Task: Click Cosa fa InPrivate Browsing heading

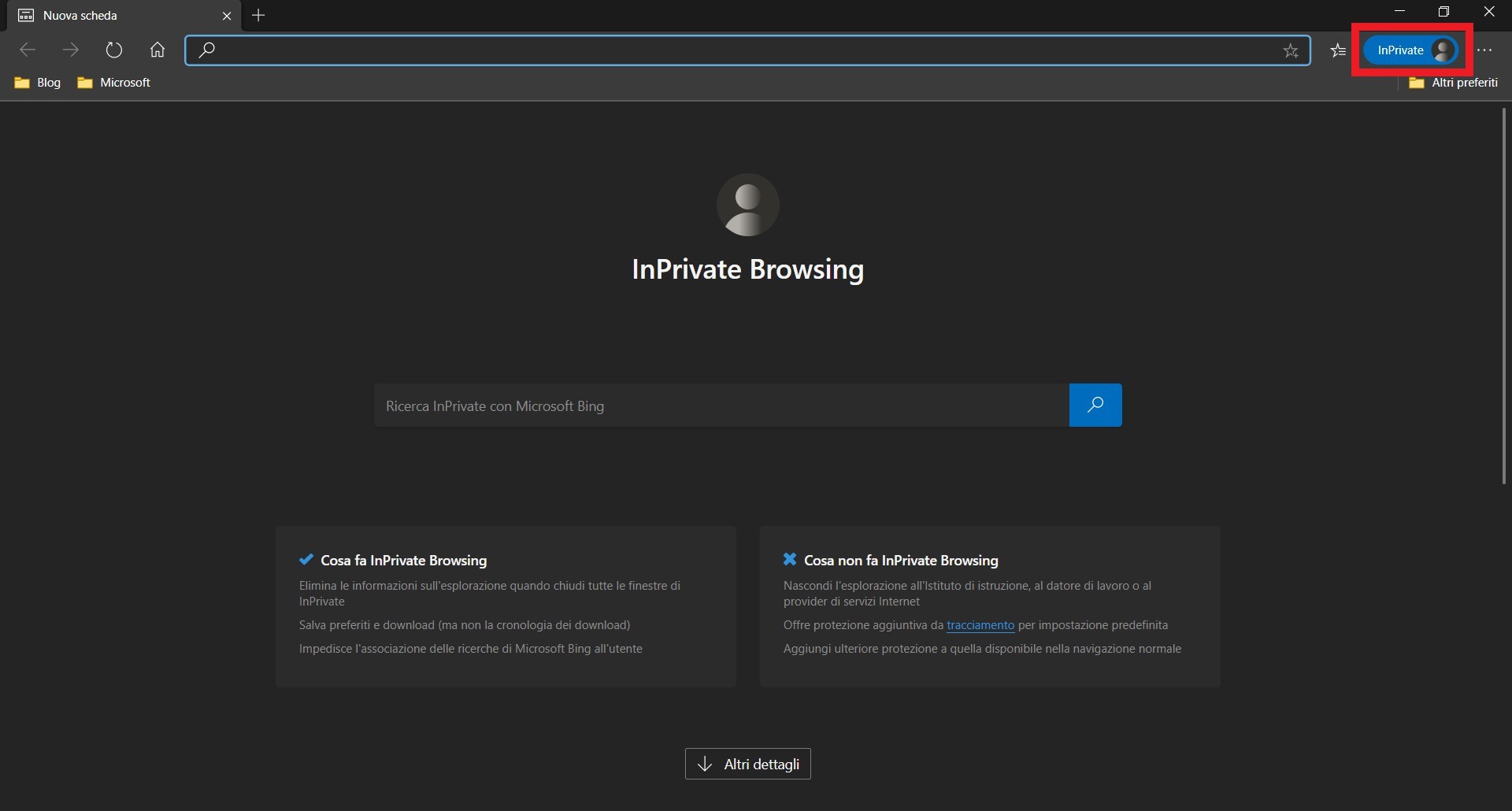Action: click(404, 561)
